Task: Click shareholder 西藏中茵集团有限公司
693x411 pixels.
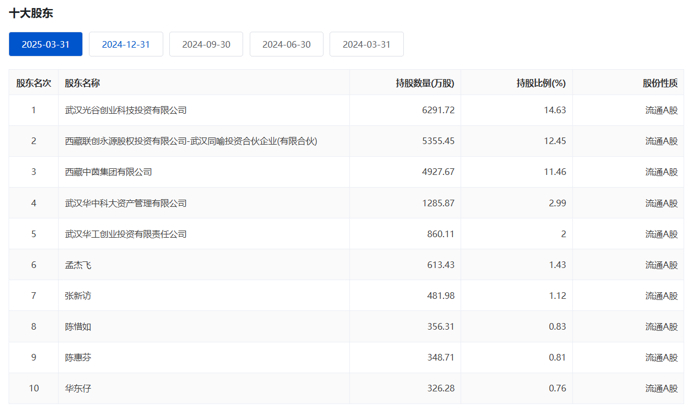Action: [108, 172]
